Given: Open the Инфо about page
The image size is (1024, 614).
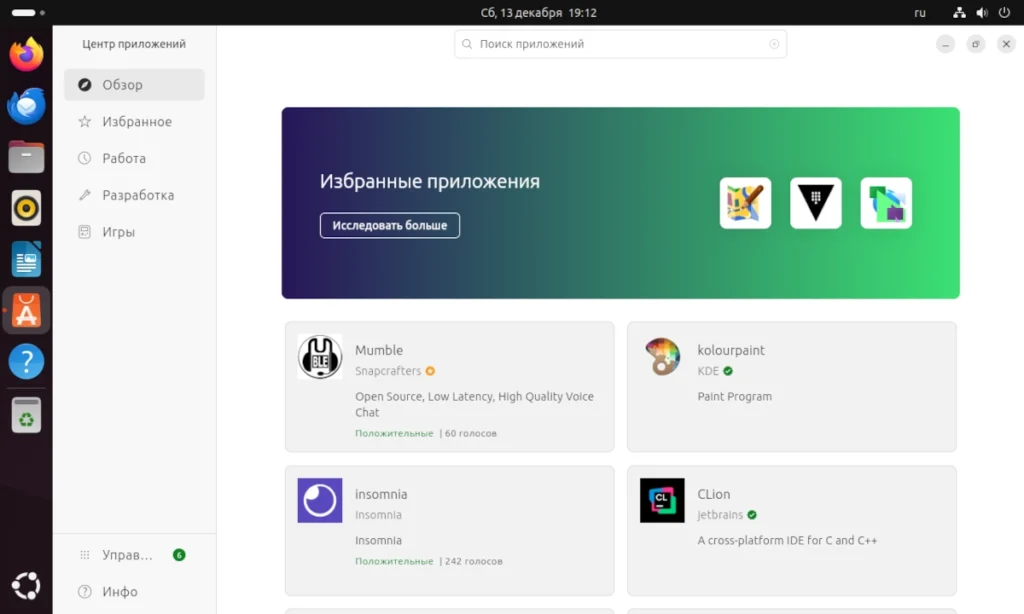Looking at the screenshot, I should click(134, 592).
